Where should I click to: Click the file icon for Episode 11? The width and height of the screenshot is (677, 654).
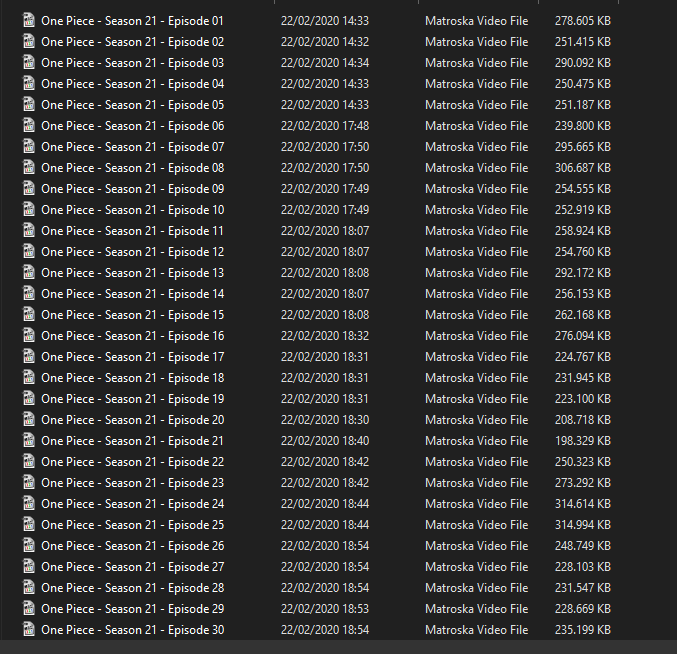coord(29,231)
